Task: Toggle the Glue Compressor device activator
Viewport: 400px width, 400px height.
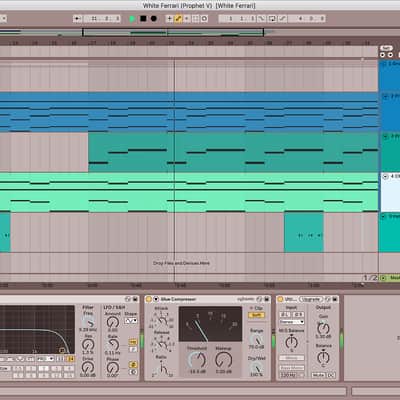Action: pos(149,299)
